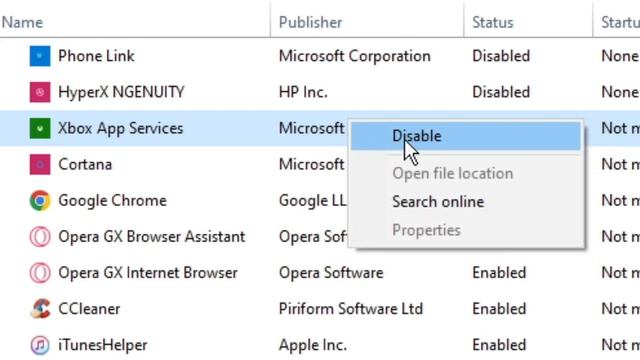640x360 pixels.
Task: Select the Opera GX Browser Assistant icon
Action: pos(40,236)
